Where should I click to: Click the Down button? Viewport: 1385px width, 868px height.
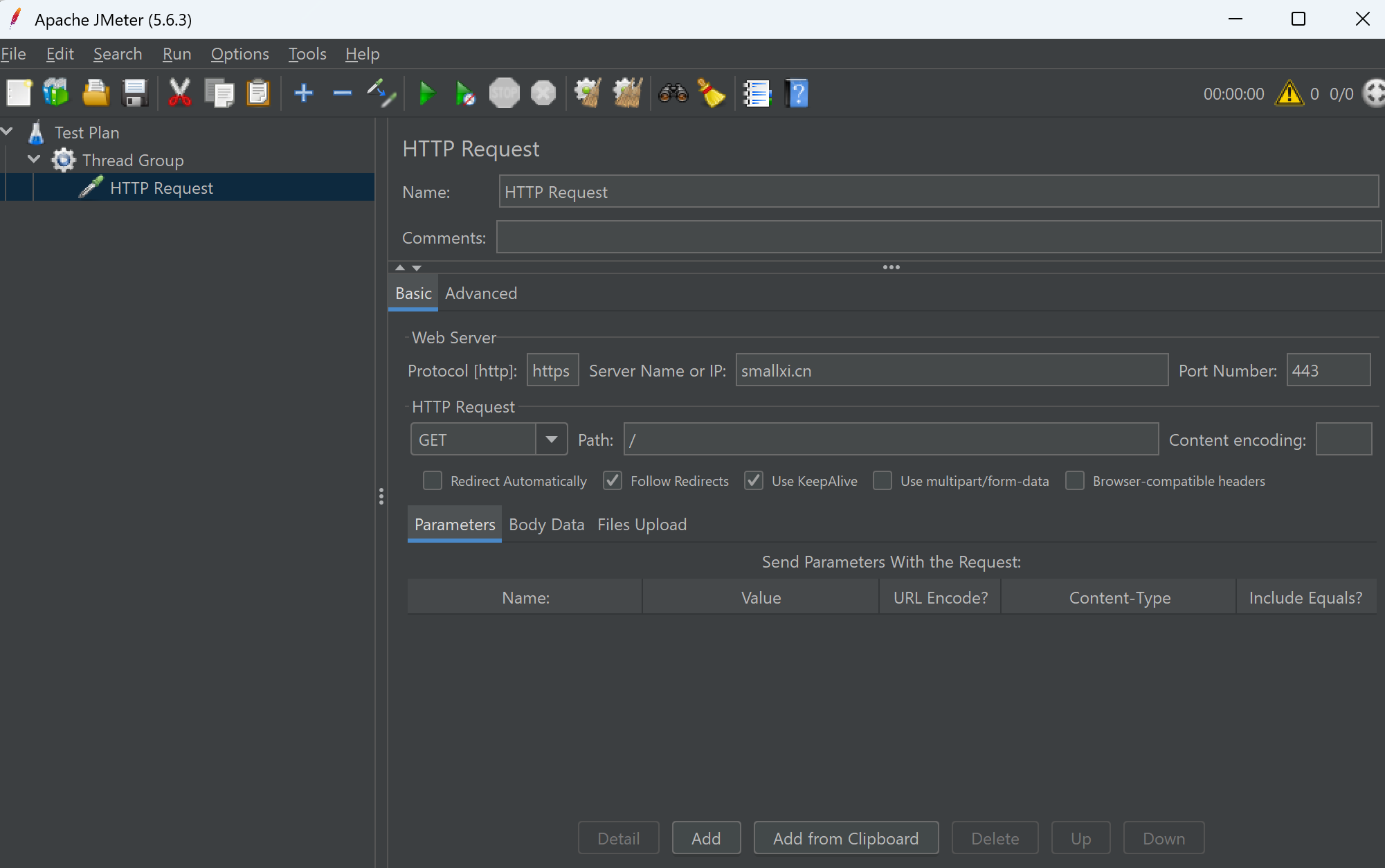(x=1164, y=838)
